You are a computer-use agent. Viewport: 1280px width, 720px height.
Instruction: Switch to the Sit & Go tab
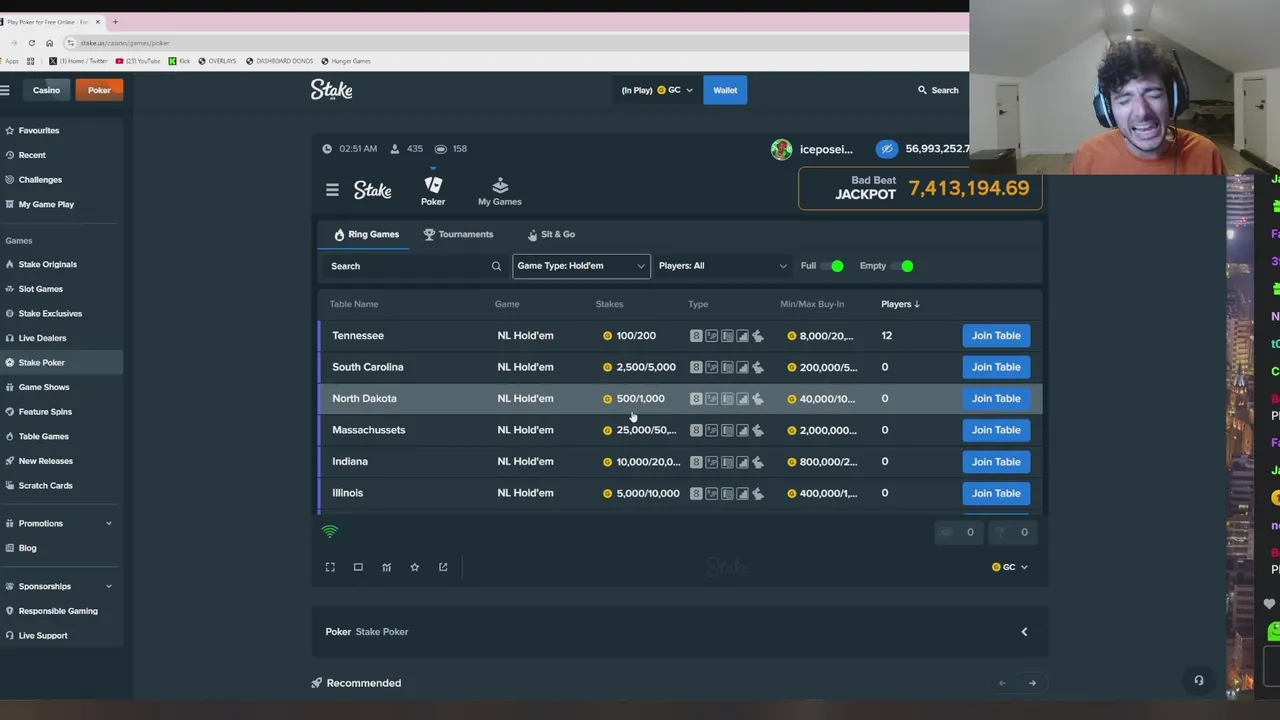coord(551,234)
